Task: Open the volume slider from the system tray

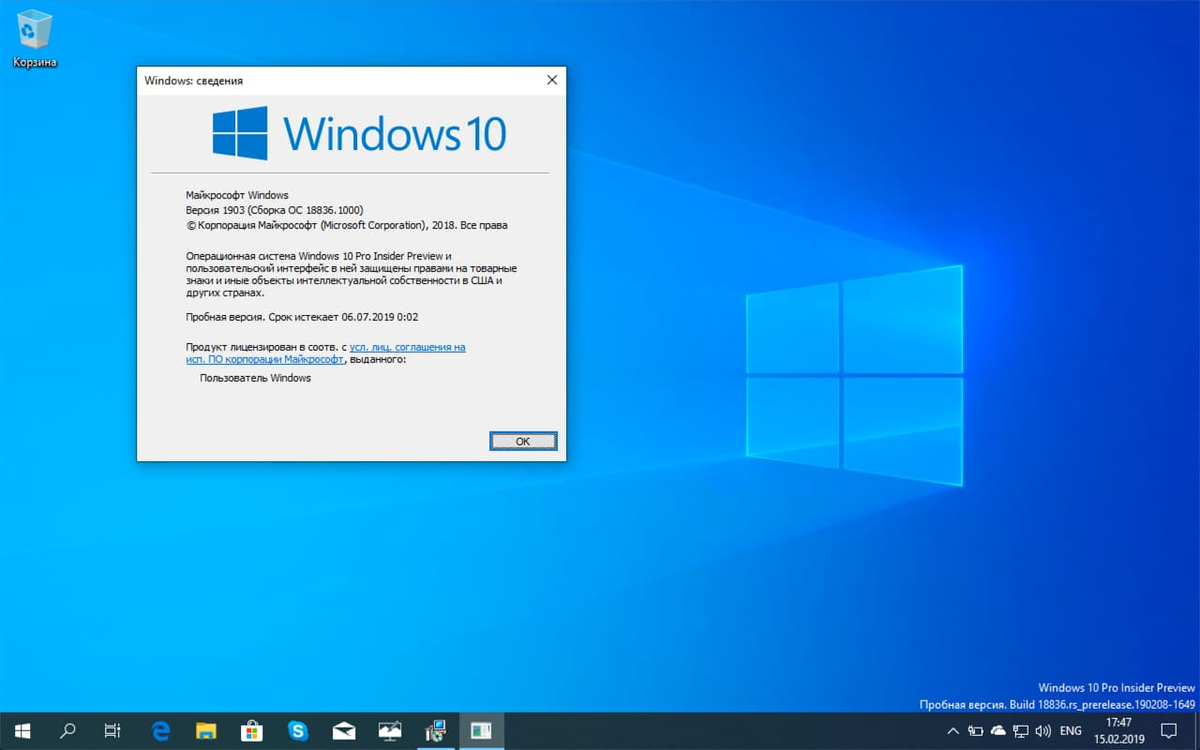Action: [1043, 731]
